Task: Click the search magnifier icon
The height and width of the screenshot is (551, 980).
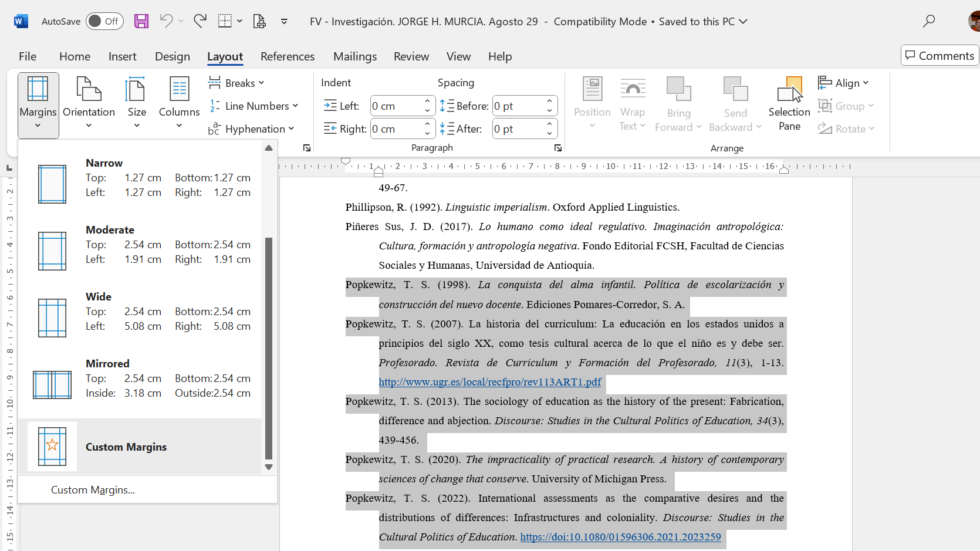Action: pos(929,21)
